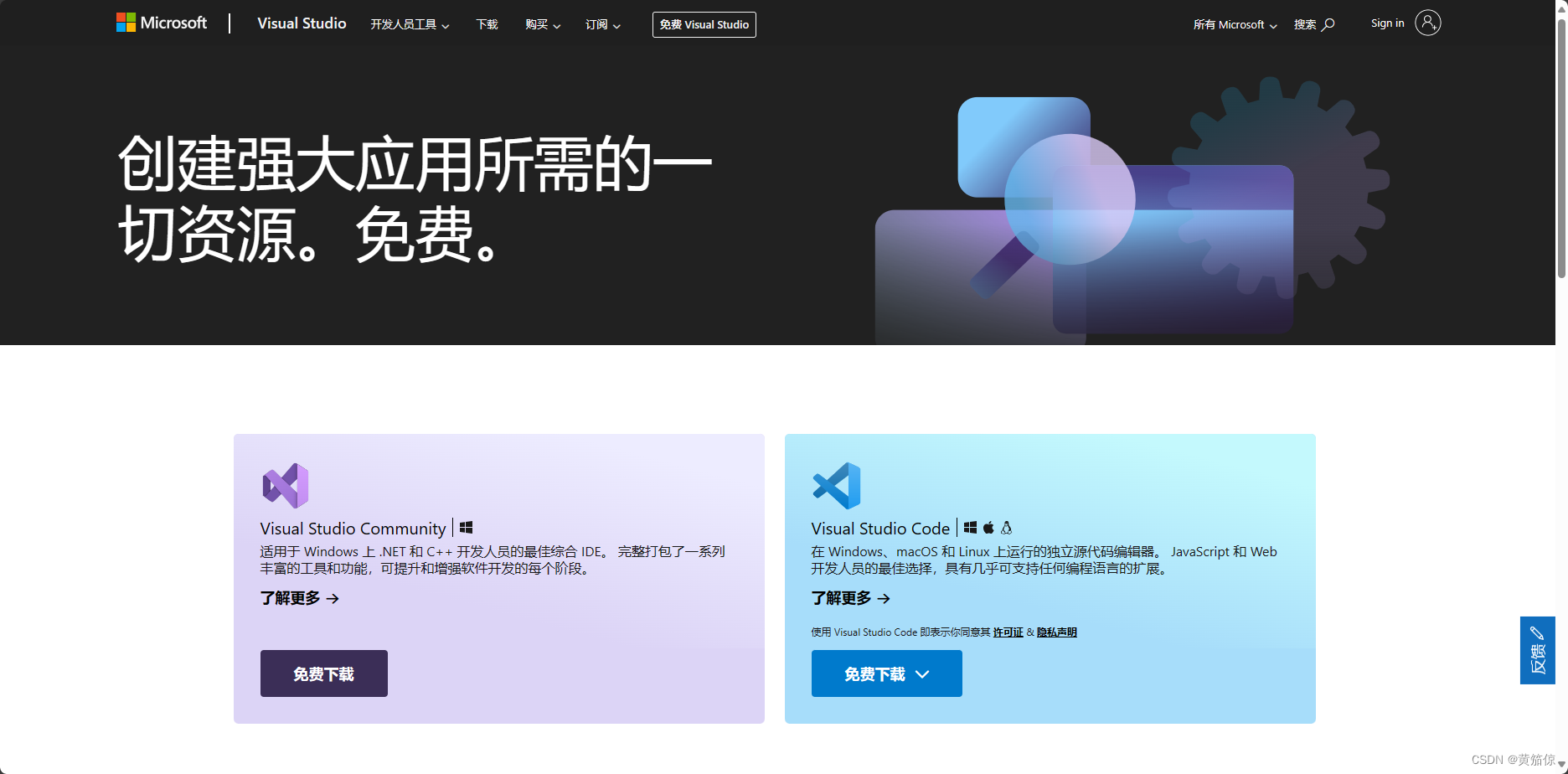Click the scrollbar down arrow
1568x774 pixels.
point(1561,765)
